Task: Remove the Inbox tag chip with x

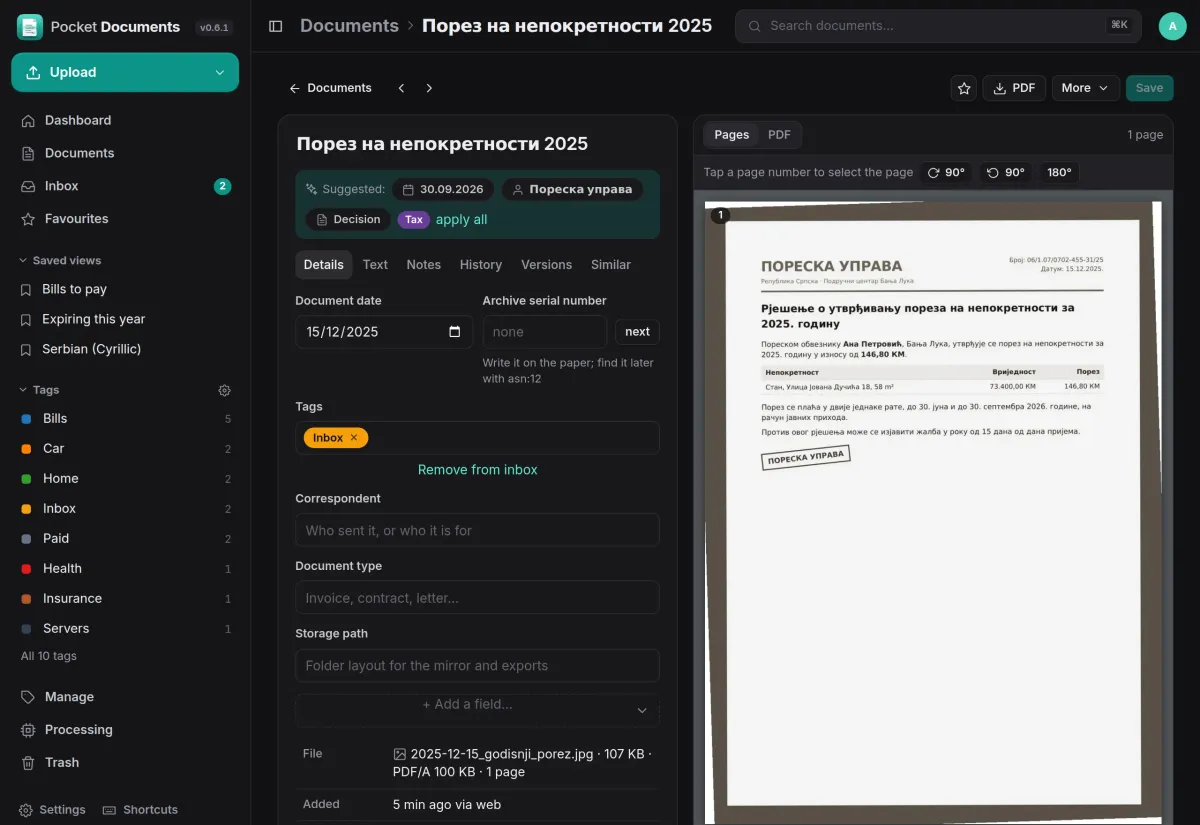Action: 353,438
